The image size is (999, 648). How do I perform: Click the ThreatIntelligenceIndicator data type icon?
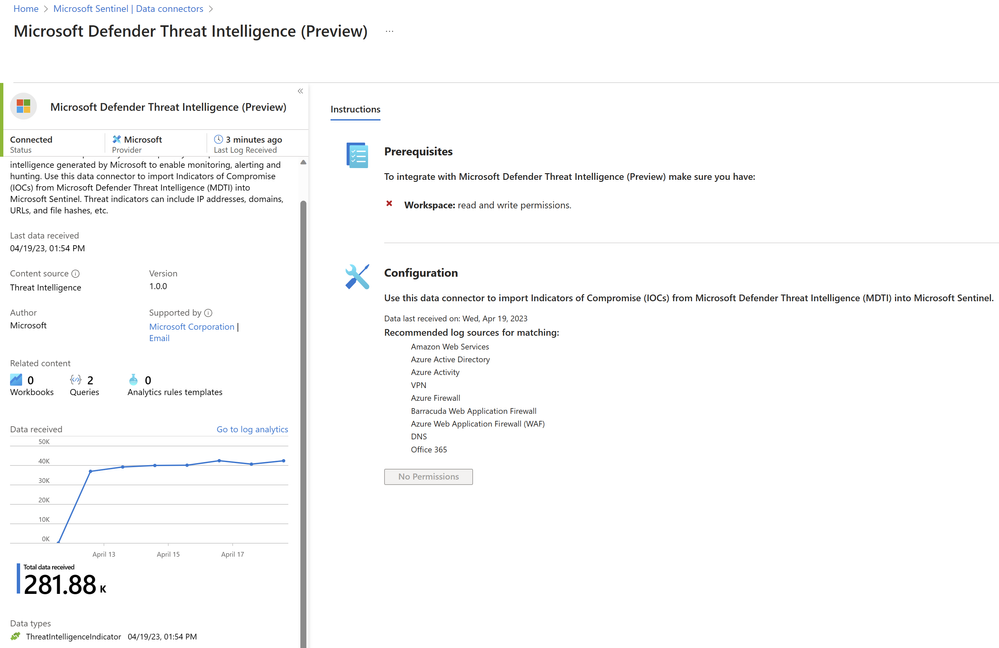[15, 636]
